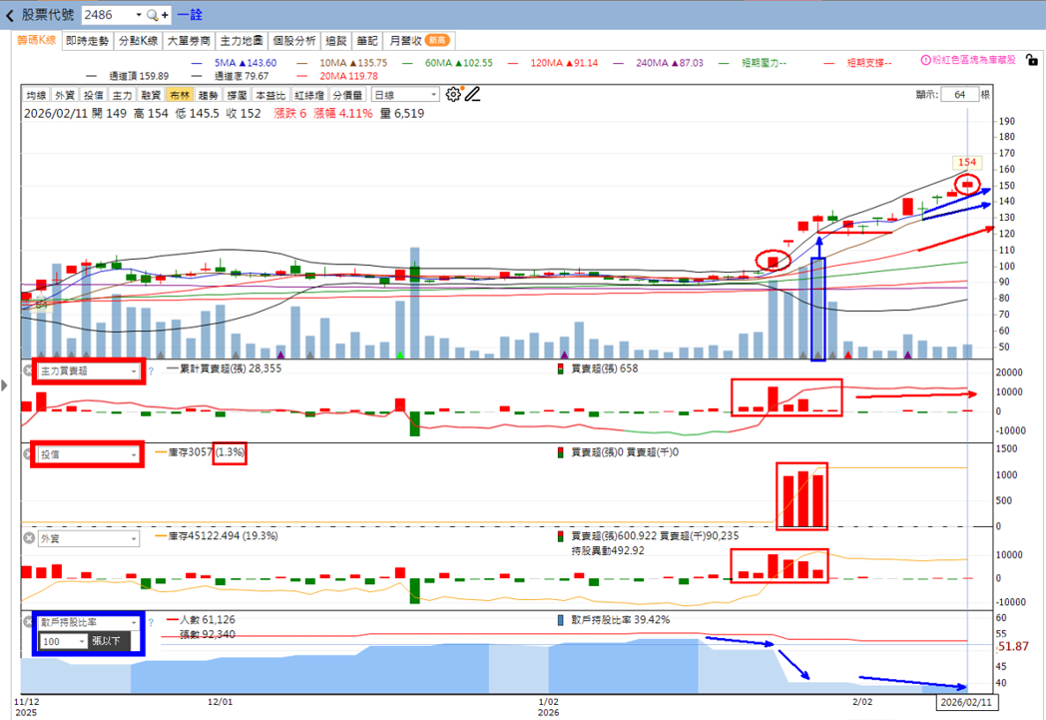Switch to the 追蹤 tab
The height and width of the screenshot is (720, 1046).
click(336, 41)
